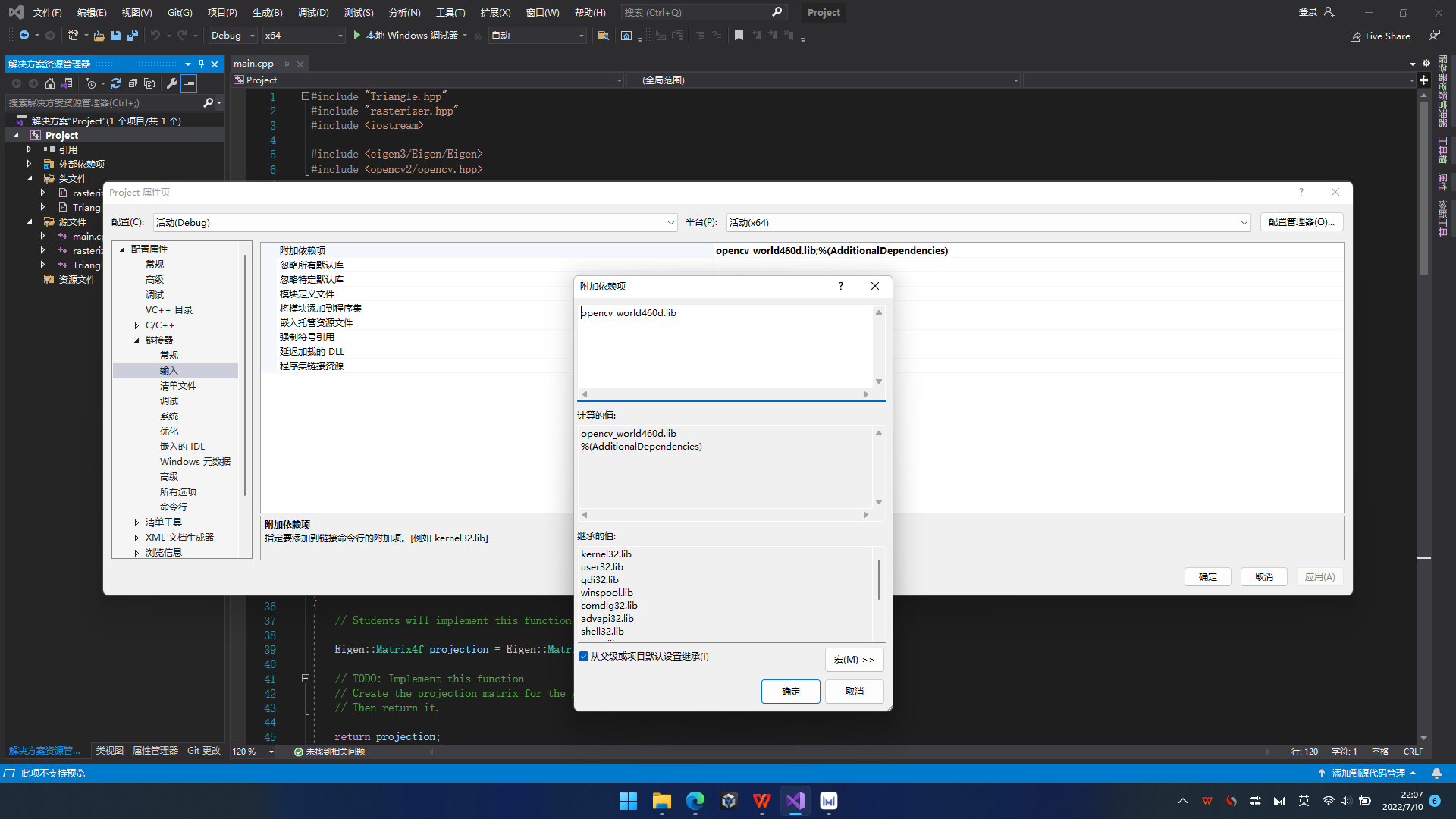
Task: Open Visual Studio from the Windows taskbar
Action: pos(795,801)
